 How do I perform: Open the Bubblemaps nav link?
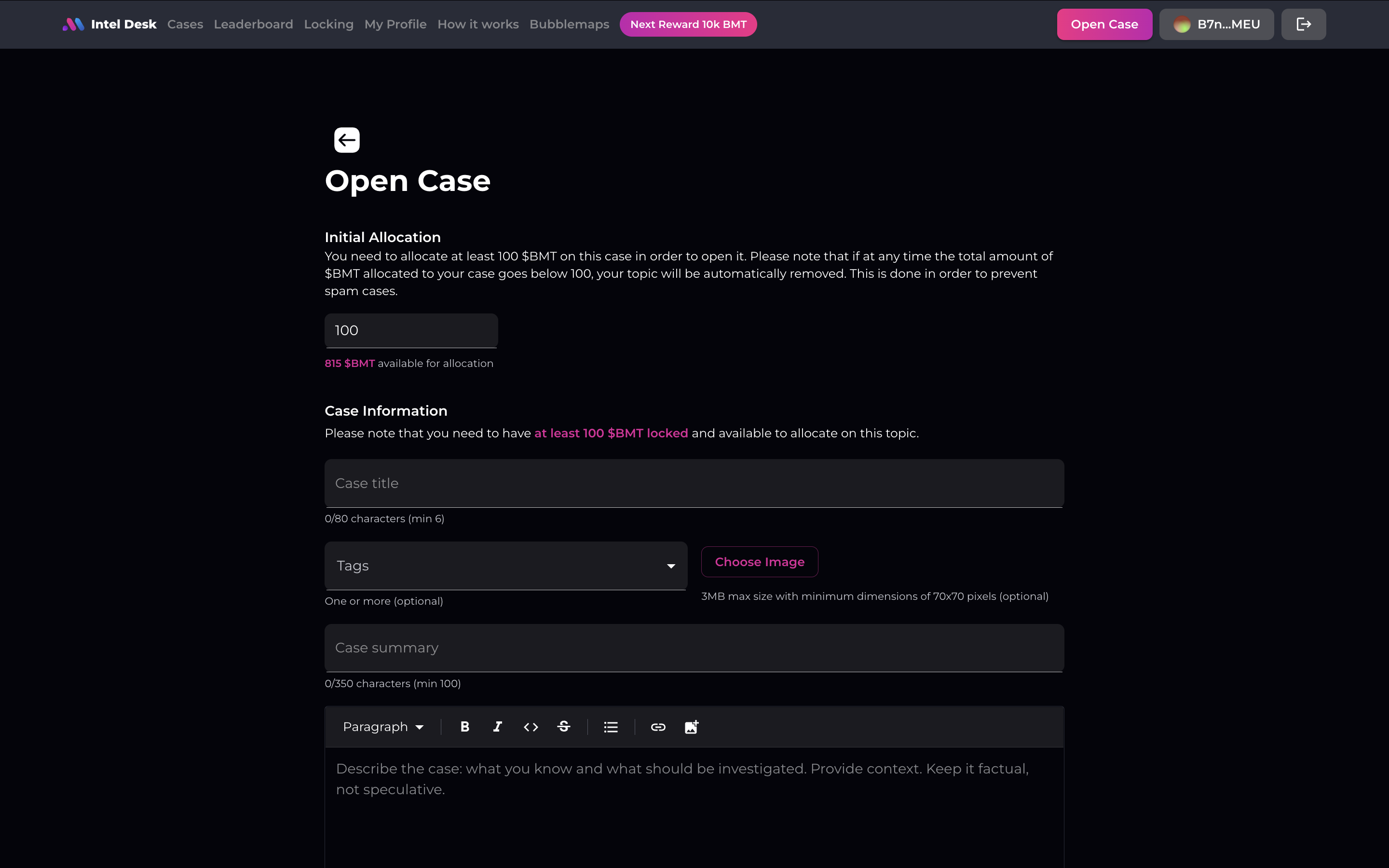point(569,24)
